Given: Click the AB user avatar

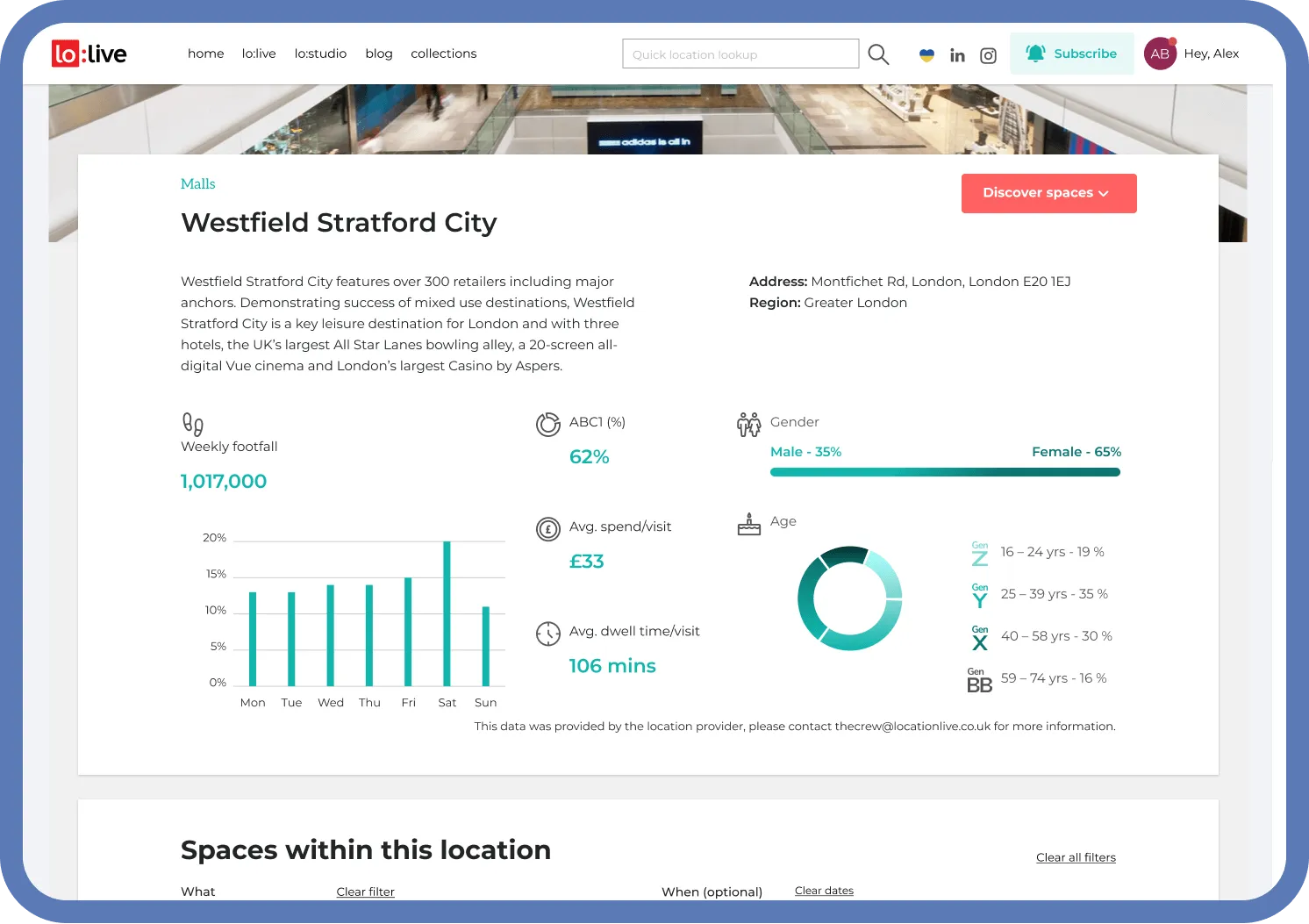Looking at the screenshot, I should tap(1160, 54).
